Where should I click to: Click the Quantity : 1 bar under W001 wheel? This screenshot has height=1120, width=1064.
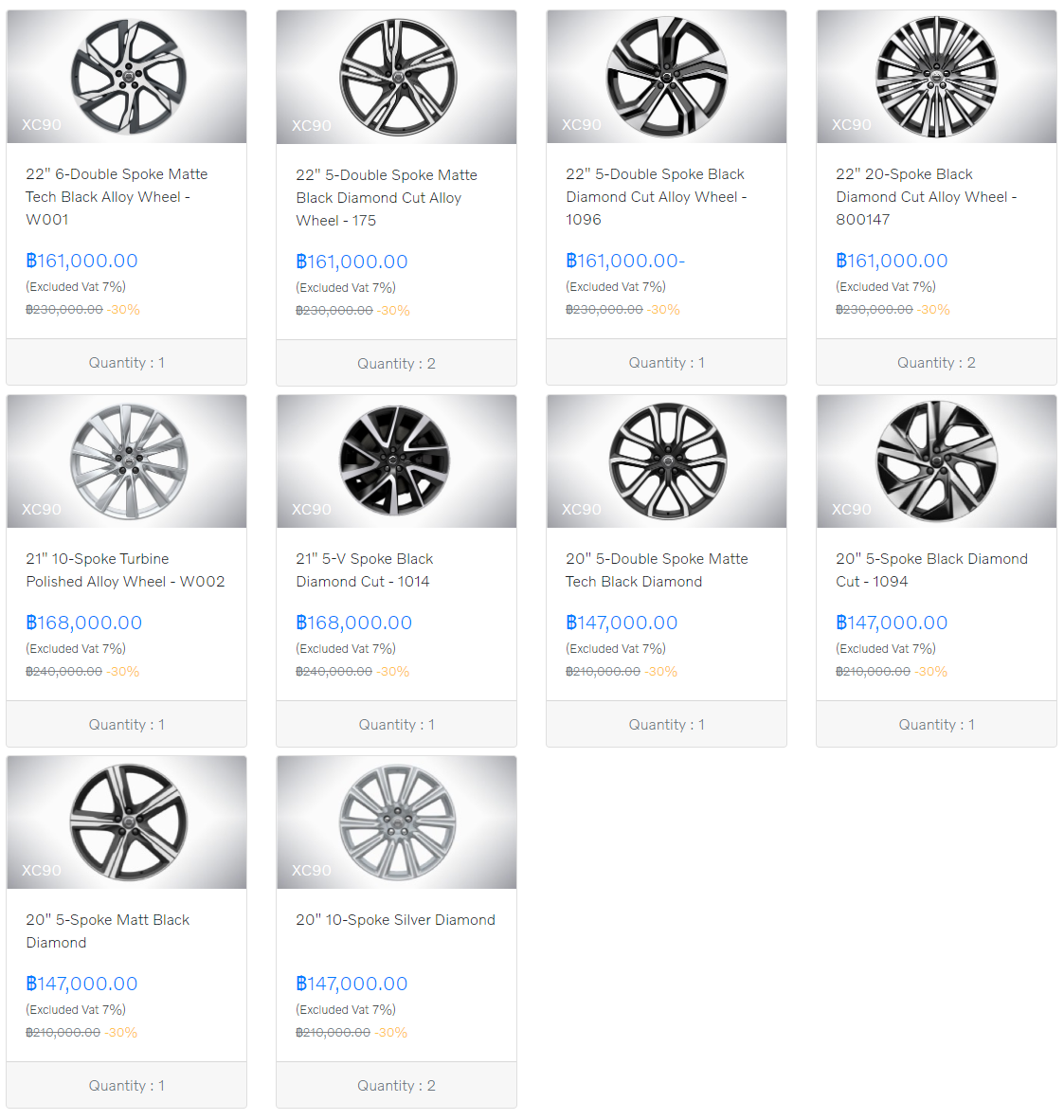pyautogui.click(x=126, y=362)
